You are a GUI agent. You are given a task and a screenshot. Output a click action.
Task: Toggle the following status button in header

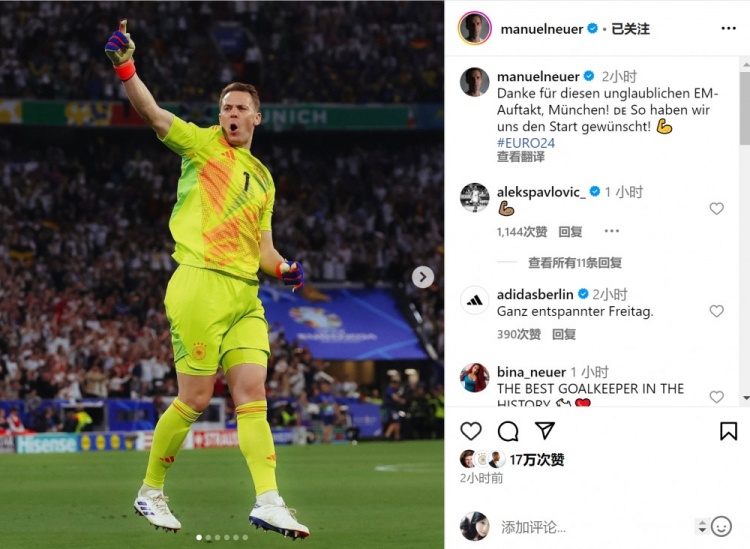point(630,29)
